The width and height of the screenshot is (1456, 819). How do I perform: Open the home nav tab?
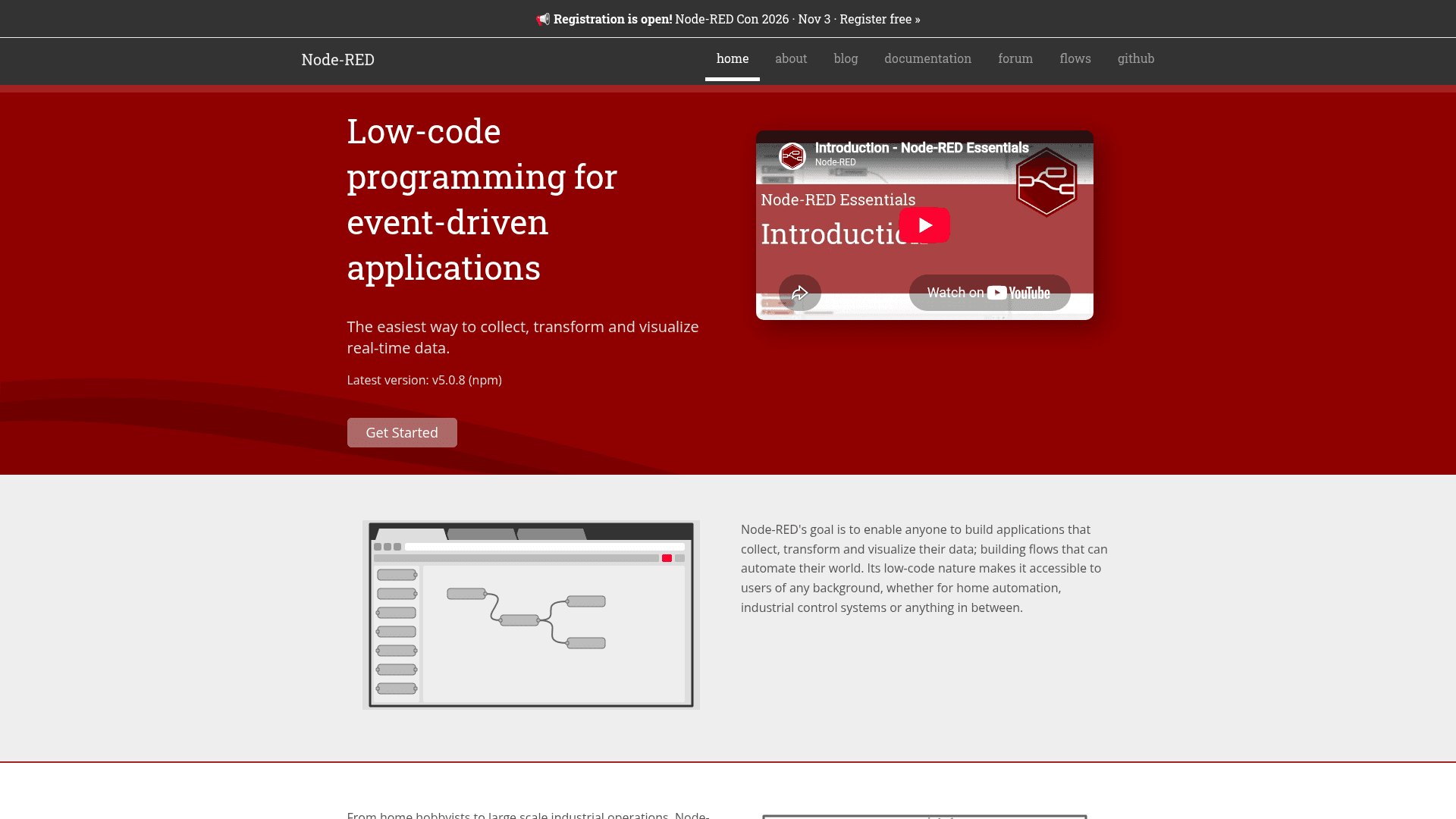[733, 58]
